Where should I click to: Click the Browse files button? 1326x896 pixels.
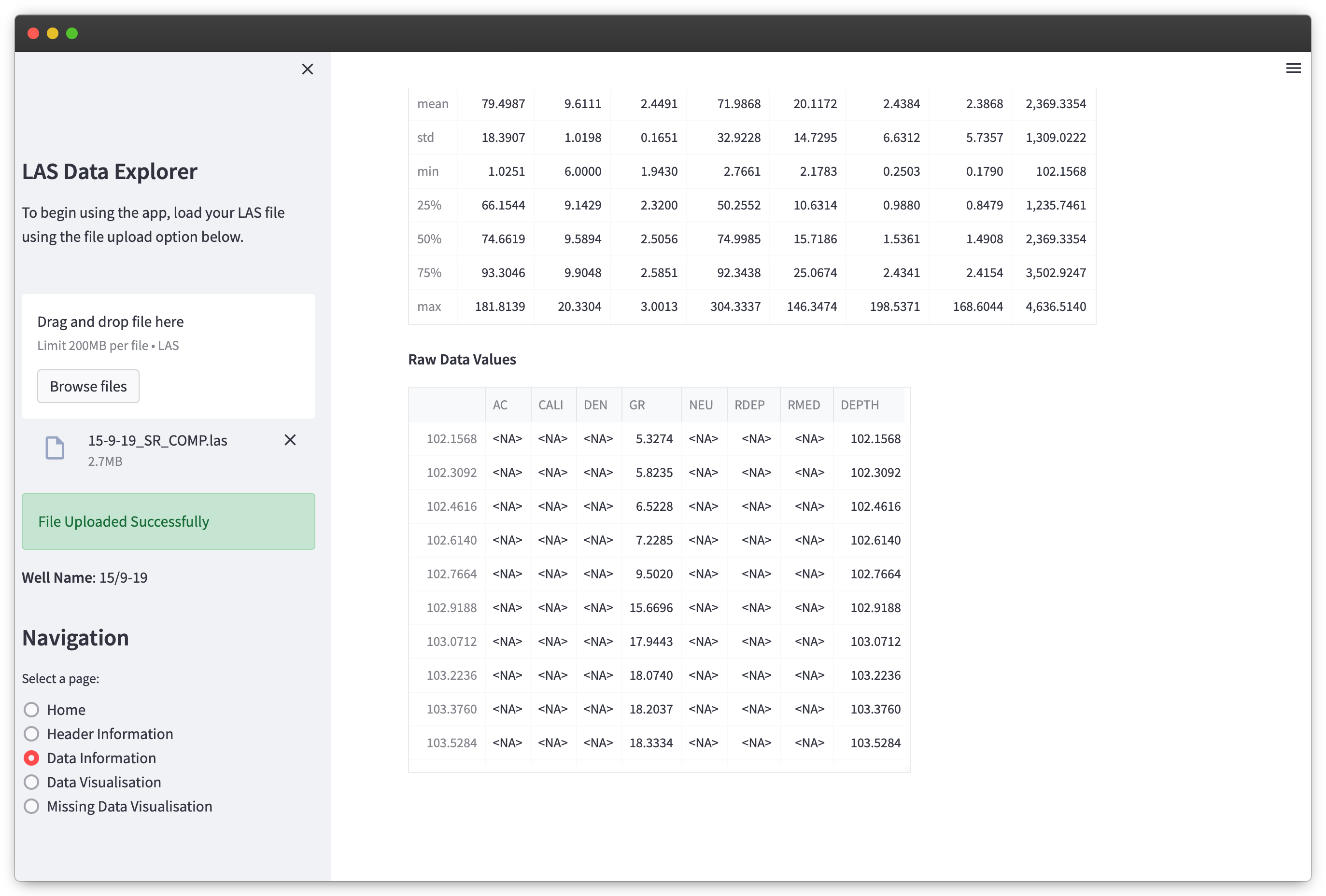pyautogui.click(x=88, y=386)
